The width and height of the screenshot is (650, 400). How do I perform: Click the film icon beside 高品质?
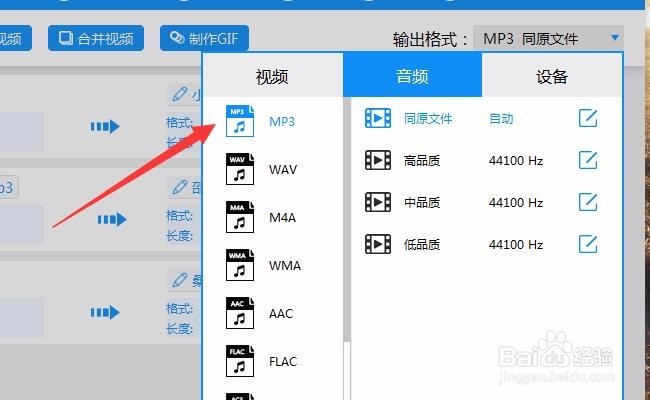point(378,160)
